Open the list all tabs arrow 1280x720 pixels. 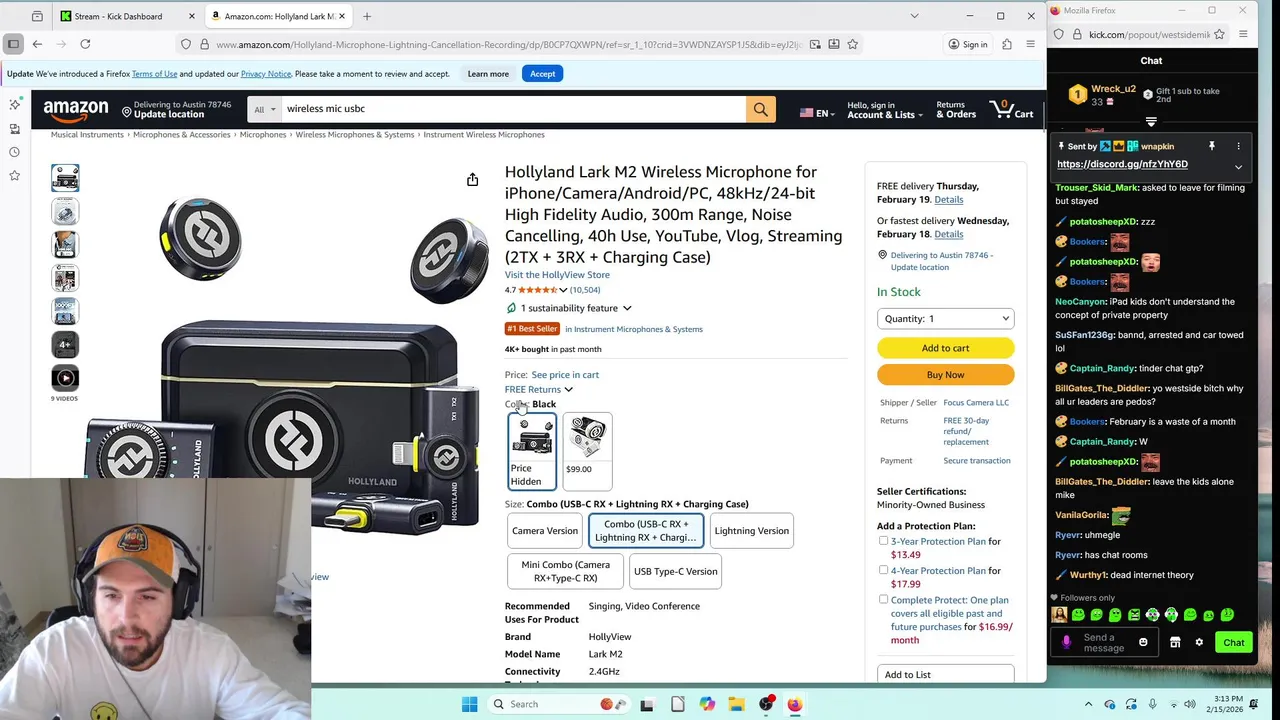pos(914,16)
